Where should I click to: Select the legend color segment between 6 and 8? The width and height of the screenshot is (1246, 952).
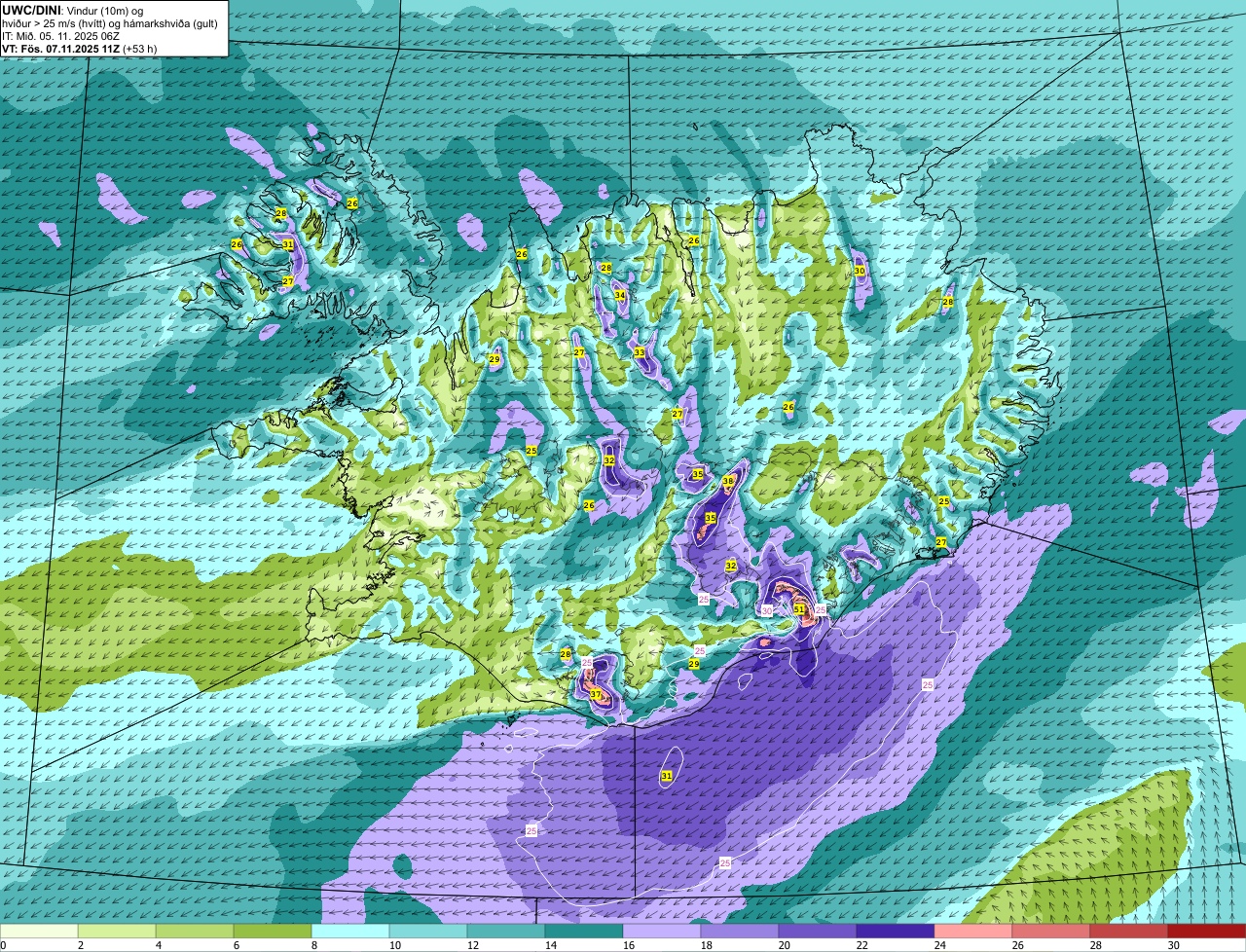pyautogui.click(x=273, y=932)
